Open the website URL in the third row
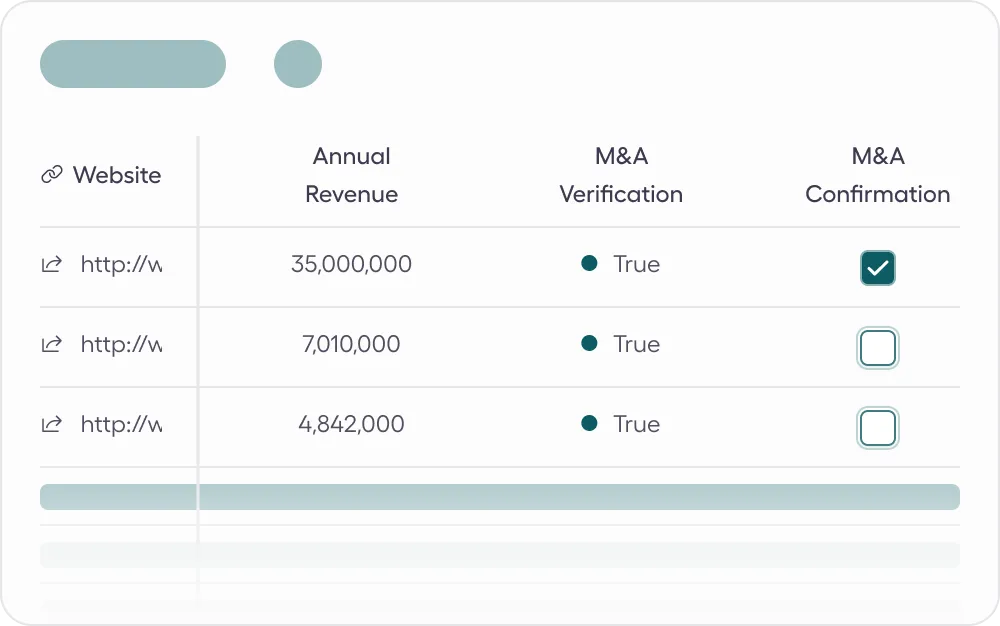The image size is (1000, 626). click(120, 424)
